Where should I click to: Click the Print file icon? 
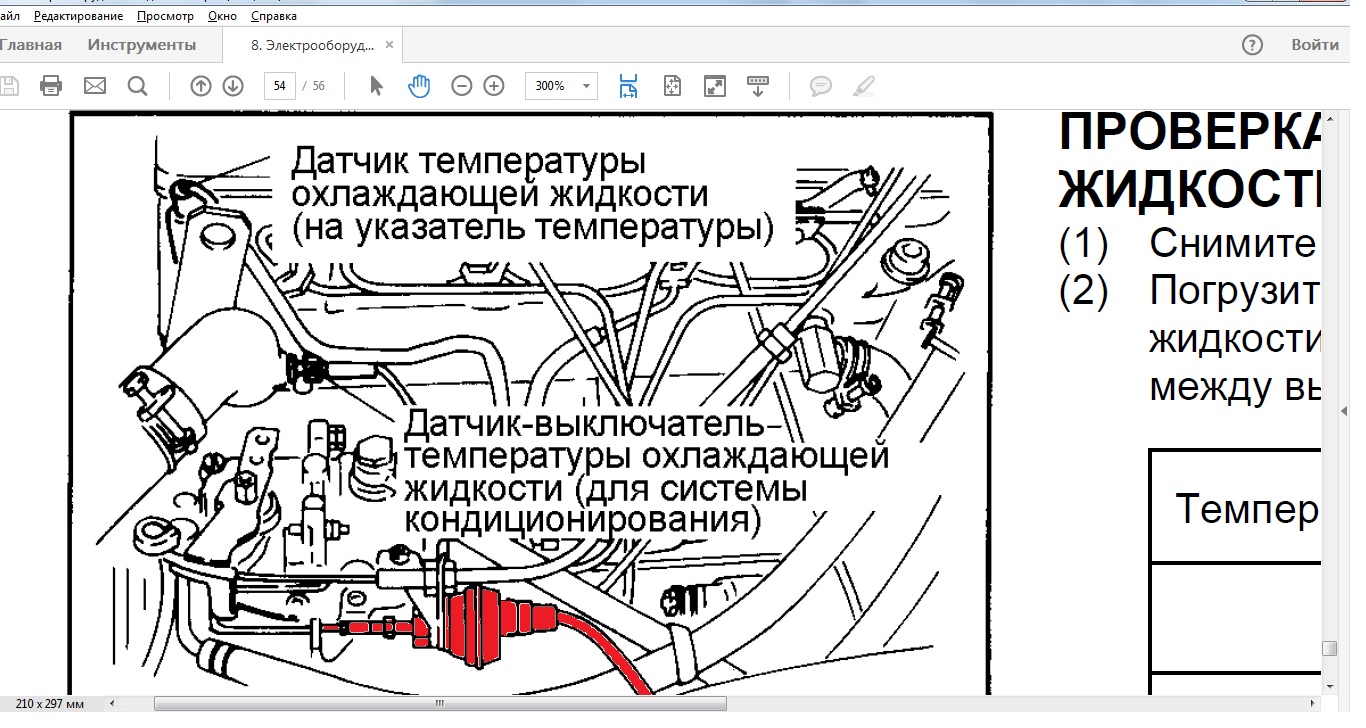pyautogui.click(x=51, y=86)
